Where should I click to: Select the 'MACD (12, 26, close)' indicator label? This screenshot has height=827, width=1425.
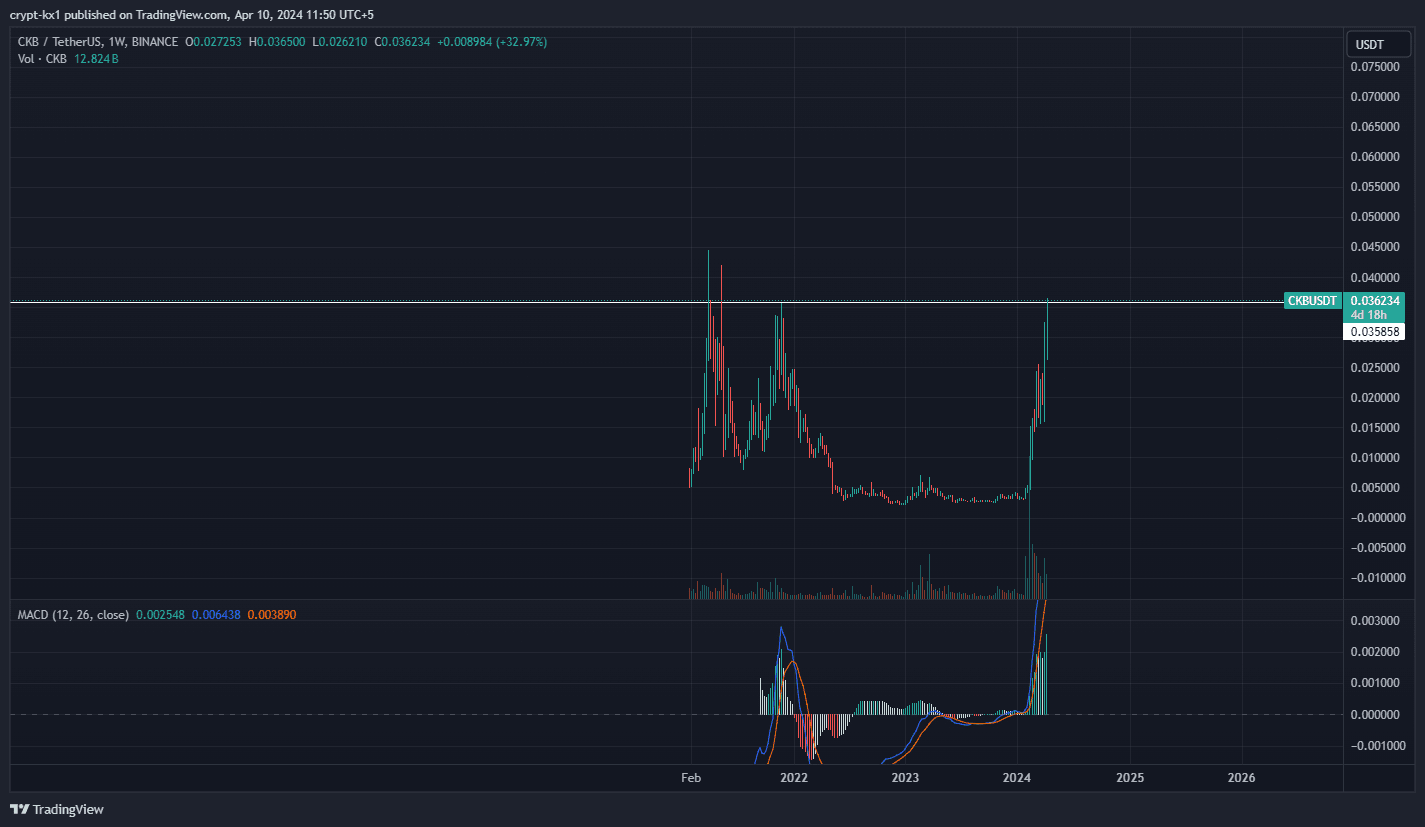pos(73,615)
